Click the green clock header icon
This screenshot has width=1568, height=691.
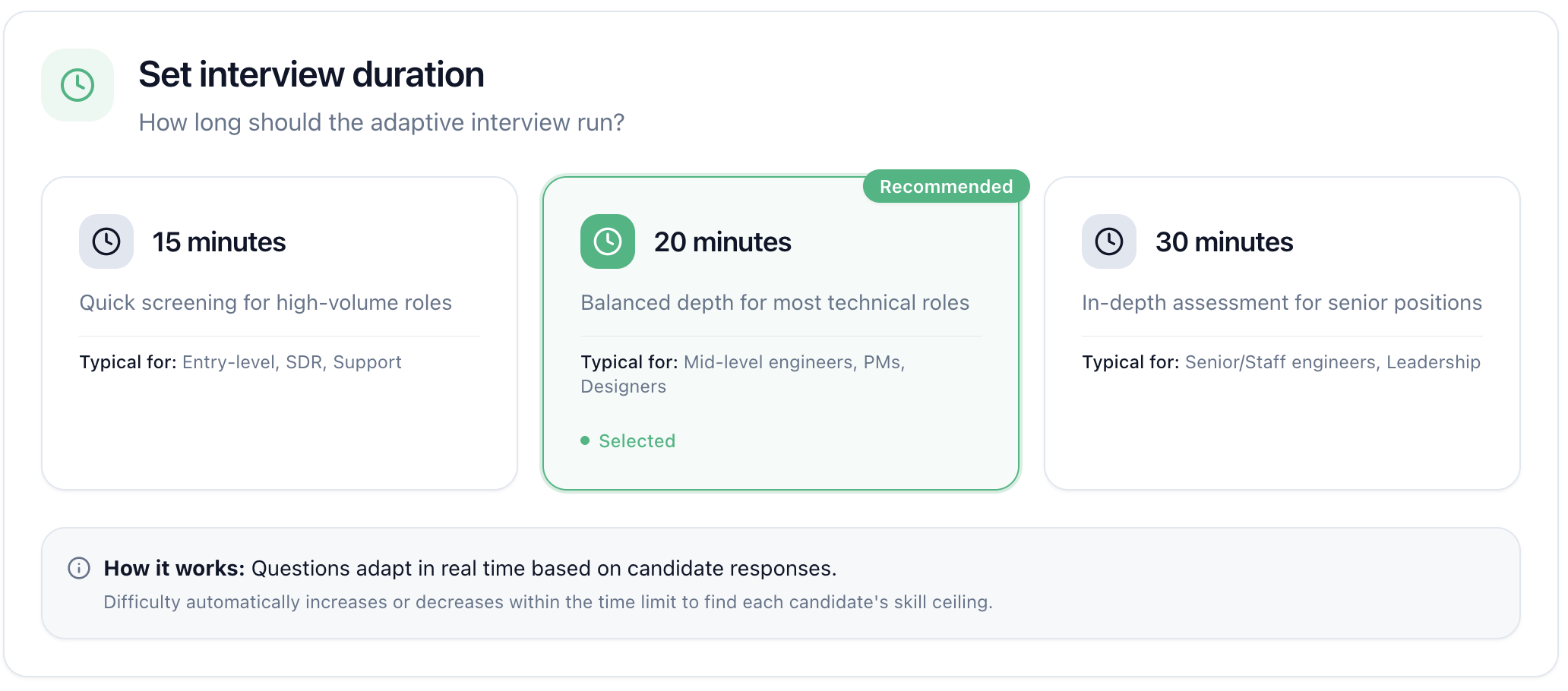[77, 85]
